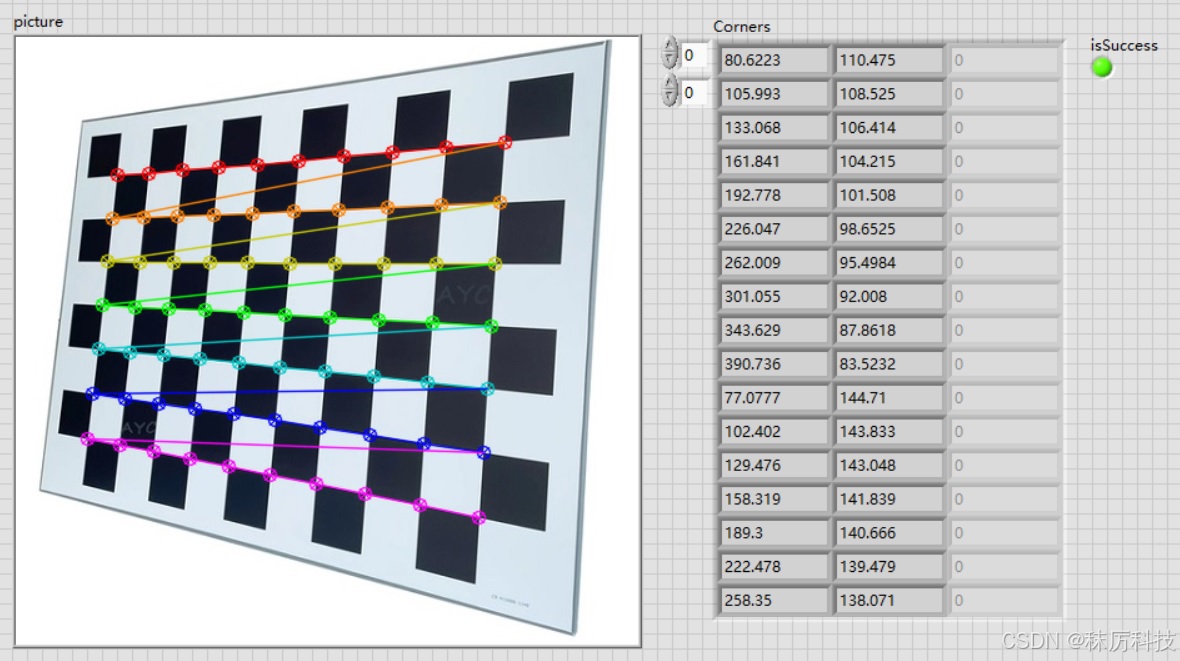Click the greyed 0 cell beside 92.008
1180x661 pixels.
point(1005,297)
